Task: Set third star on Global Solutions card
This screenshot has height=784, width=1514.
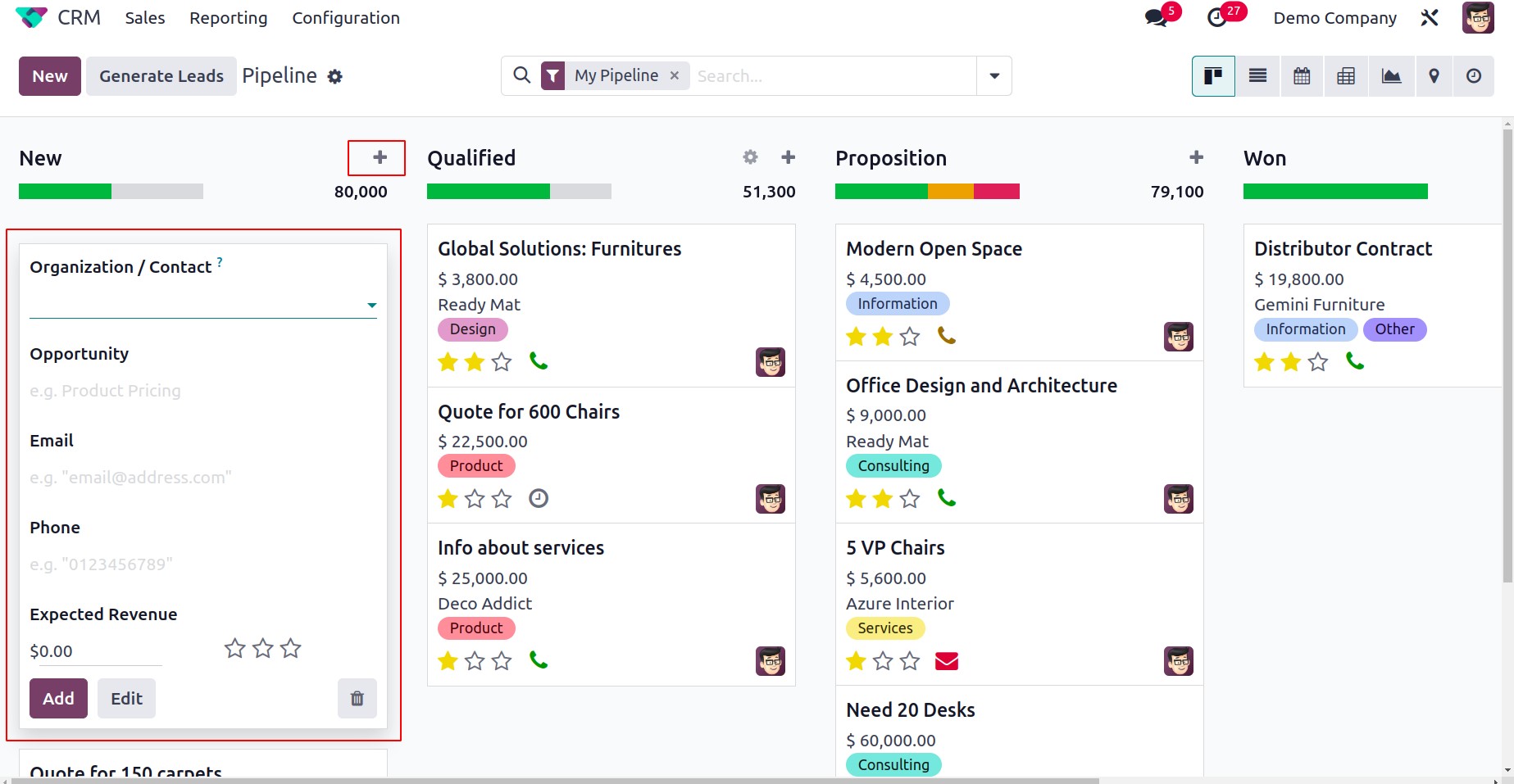Action: 502,362
